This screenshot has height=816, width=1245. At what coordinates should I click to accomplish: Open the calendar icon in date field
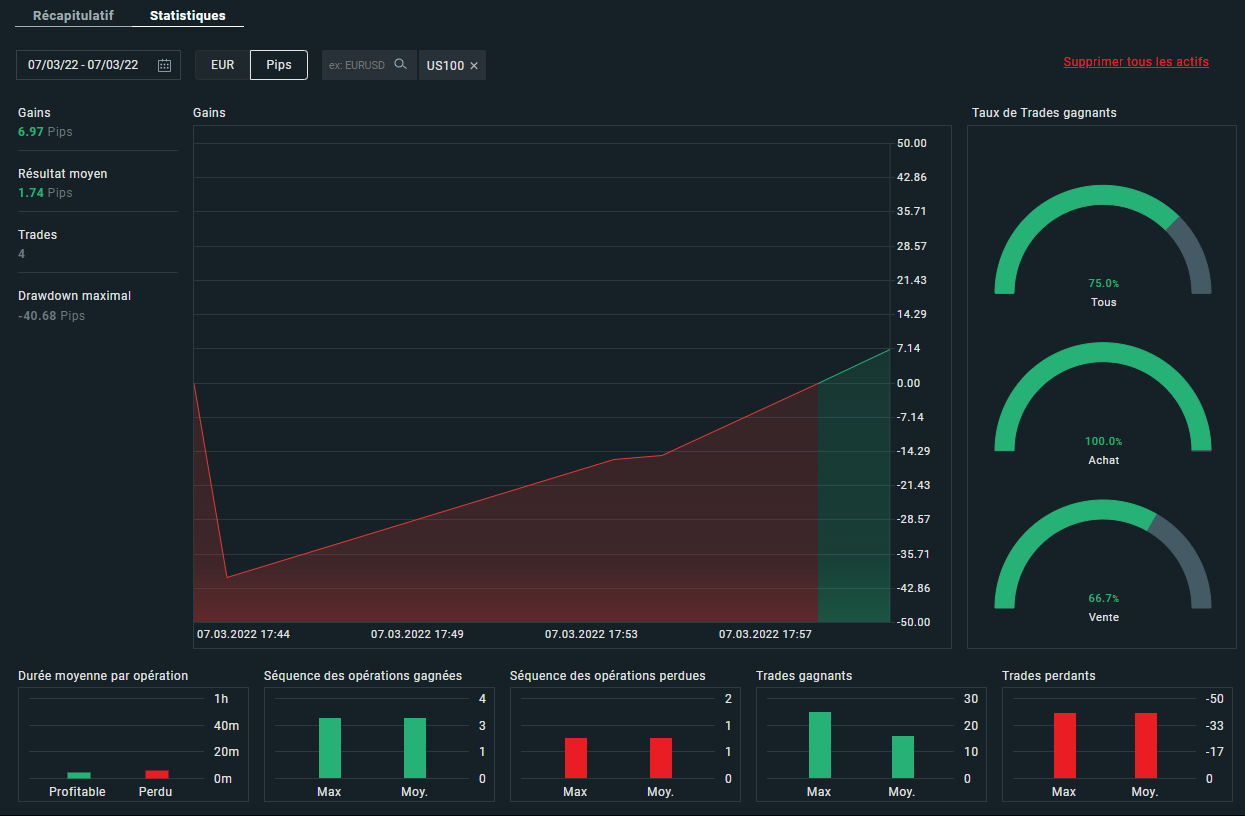pyautogui.click(x=165, y=65)
